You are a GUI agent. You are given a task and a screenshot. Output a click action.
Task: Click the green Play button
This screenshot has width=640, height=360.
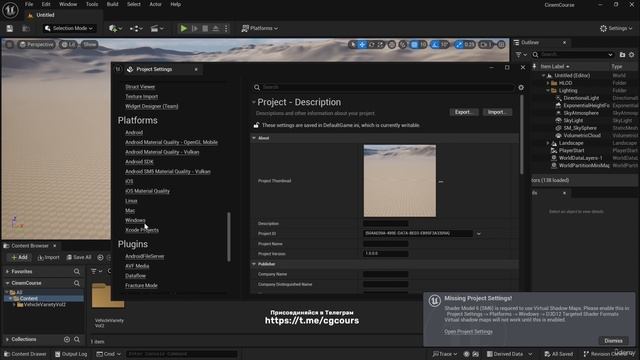(184, 28)
